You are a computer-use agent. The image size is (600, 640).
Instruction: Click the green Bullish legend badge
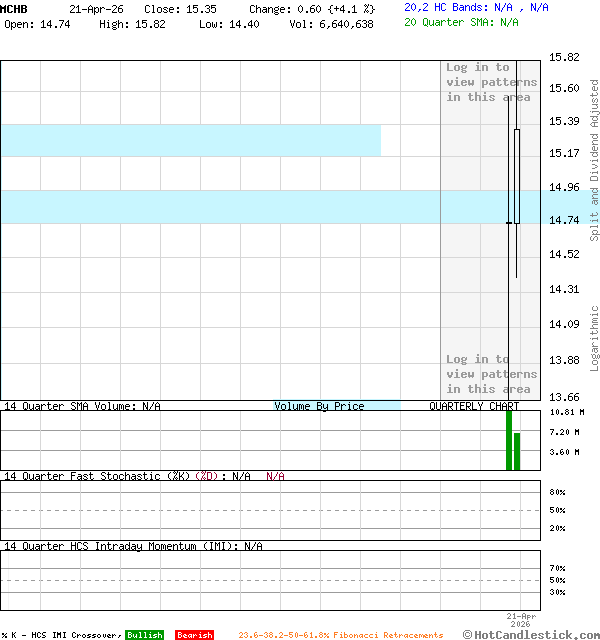pos(144,635)
